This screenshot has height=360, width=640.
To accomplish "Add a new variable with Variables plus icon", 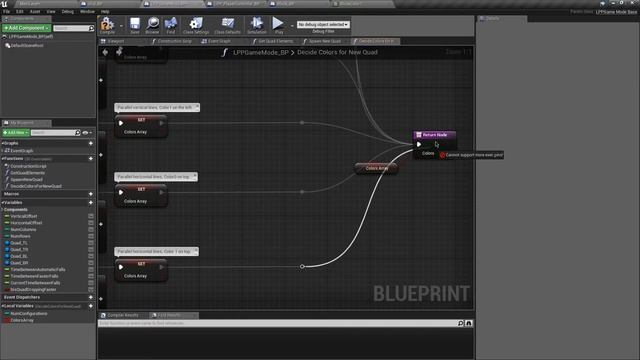I will pos(91,202).
